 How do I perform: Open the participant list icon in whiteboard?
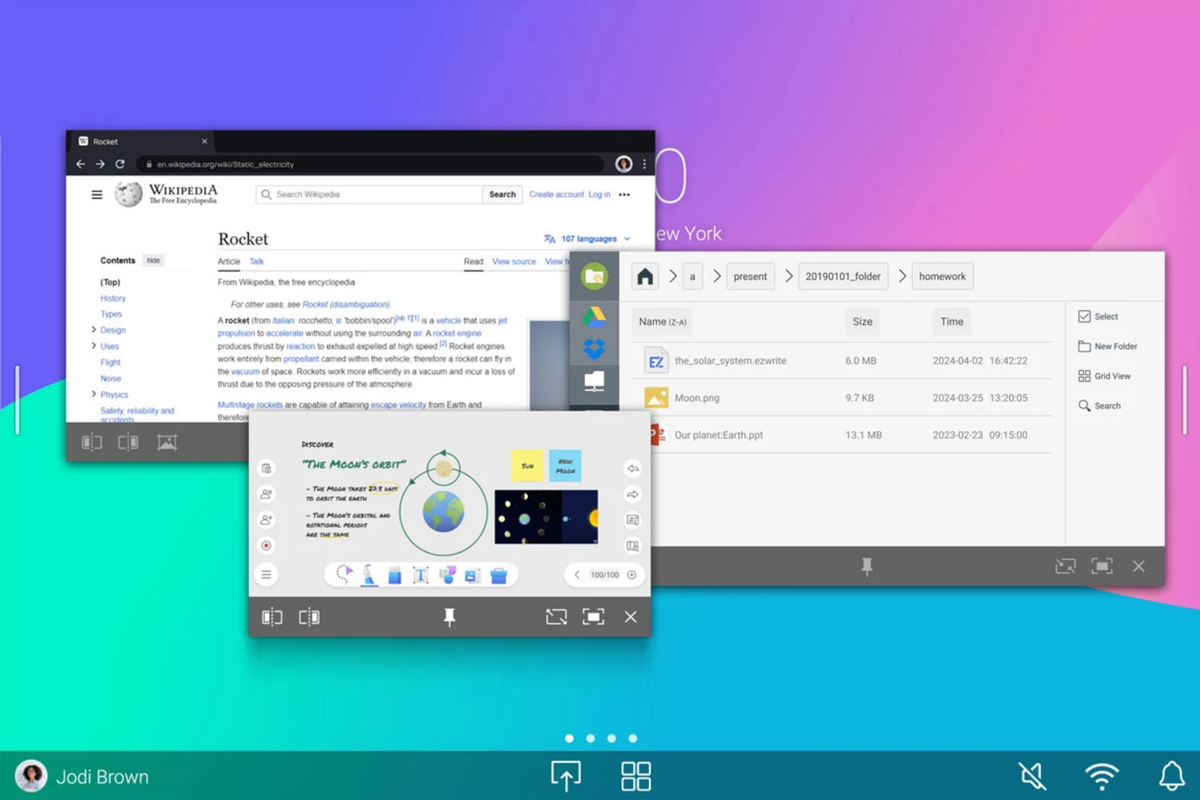(x=266, y=494)
